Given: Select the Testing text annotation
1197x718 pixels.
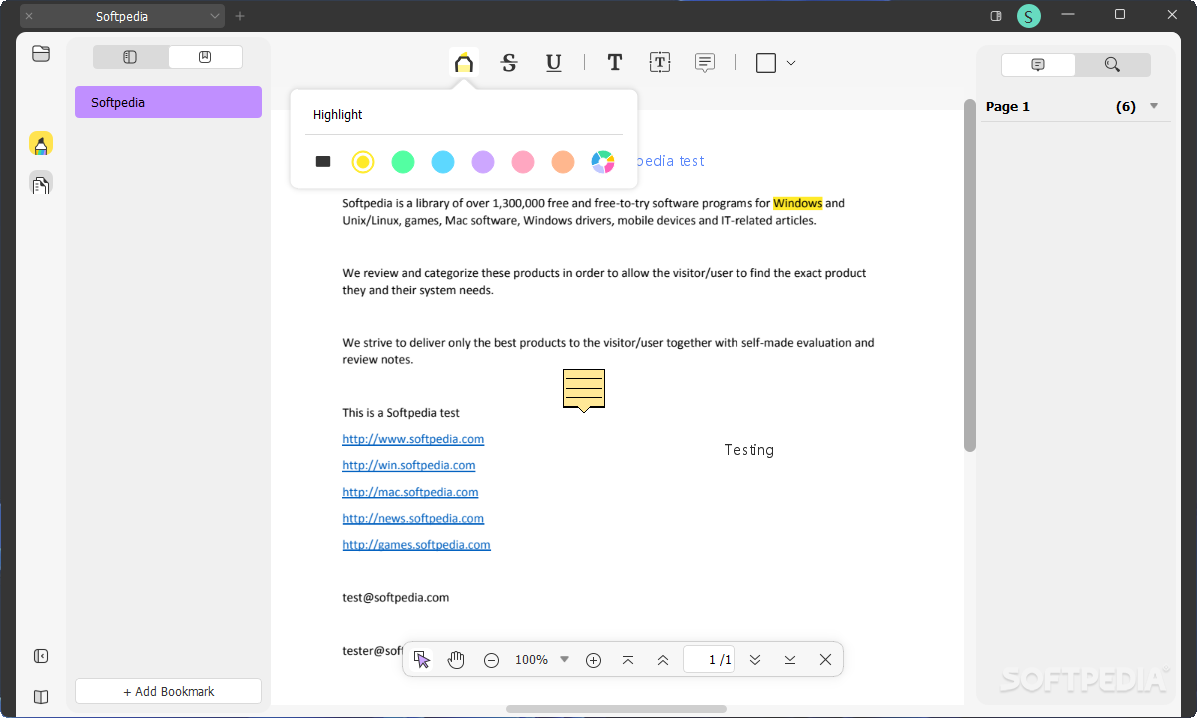Looking at the screenshot, I should click(x=749, y=450).
